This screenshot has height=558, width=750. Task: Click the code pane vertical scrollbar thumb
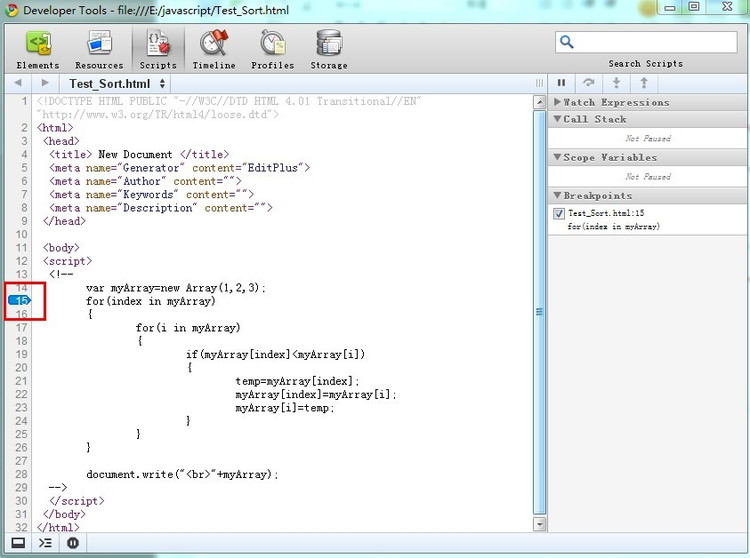pos(540,313)
